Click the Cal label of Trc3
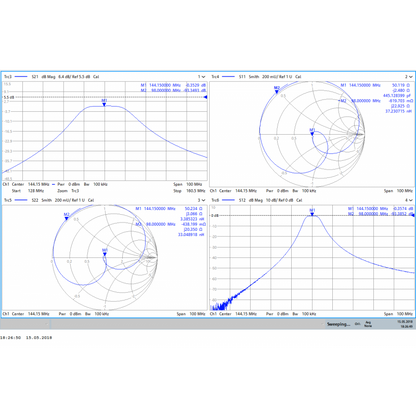This screenshot has height=416, width=416. [x=96, y=77]
